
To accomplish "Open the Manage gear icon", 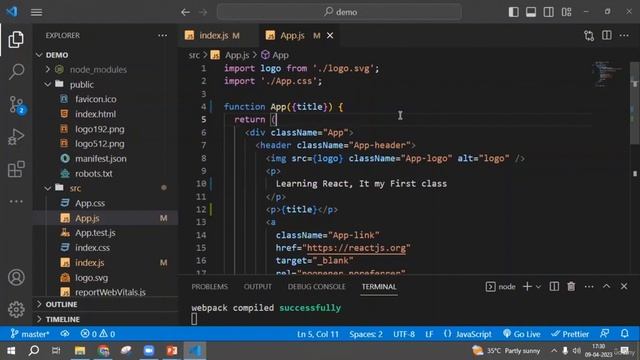I will pyautogui.click(x=16, y=309).
